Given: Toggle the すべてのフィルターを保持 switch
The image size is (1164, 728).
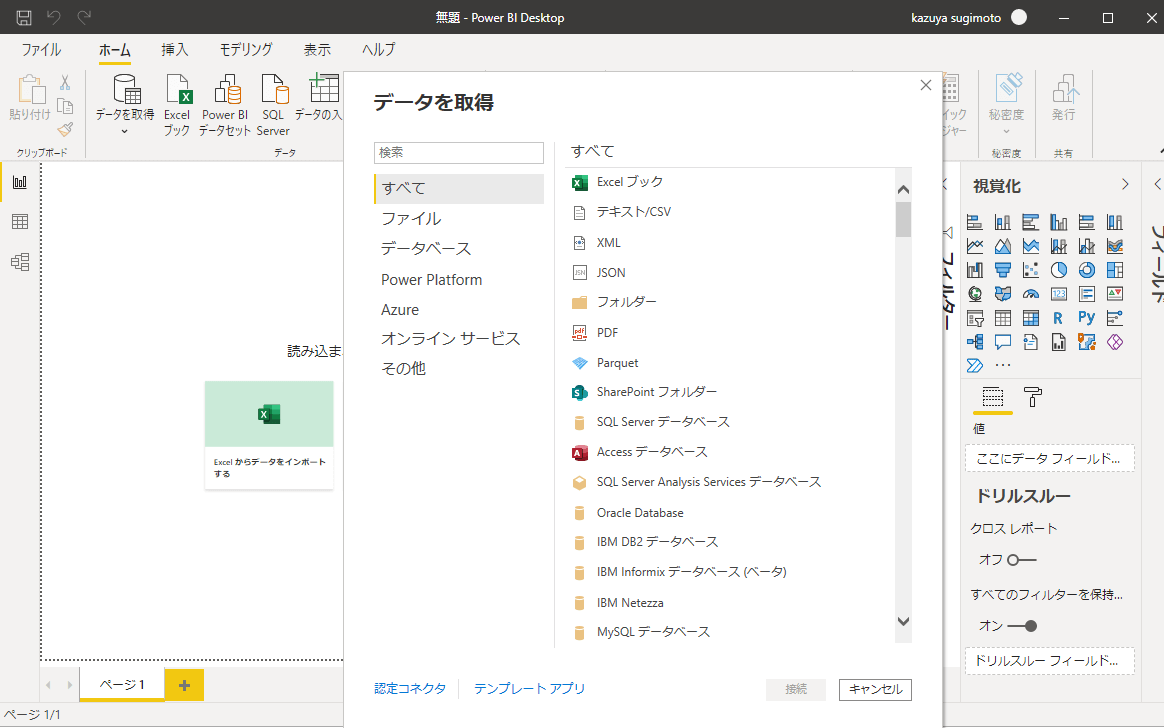Looking at the screenshot, I should (1021, 626).
